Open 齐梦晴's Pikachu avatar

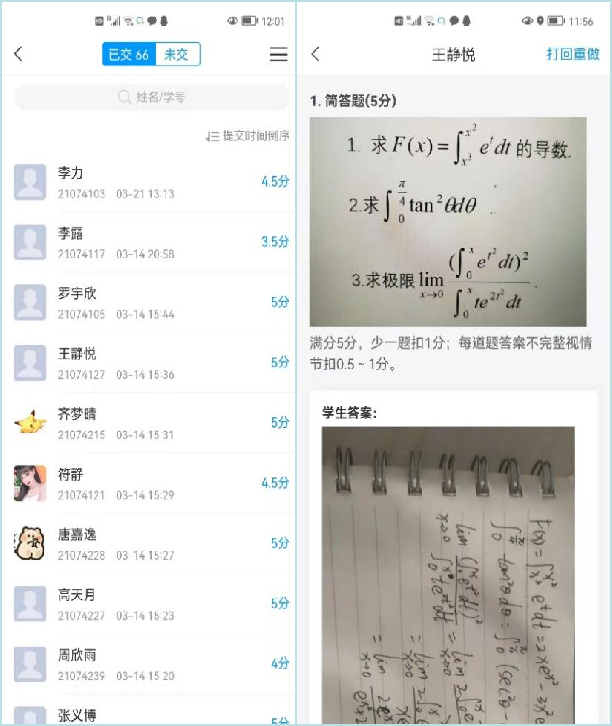click(30, 423)
